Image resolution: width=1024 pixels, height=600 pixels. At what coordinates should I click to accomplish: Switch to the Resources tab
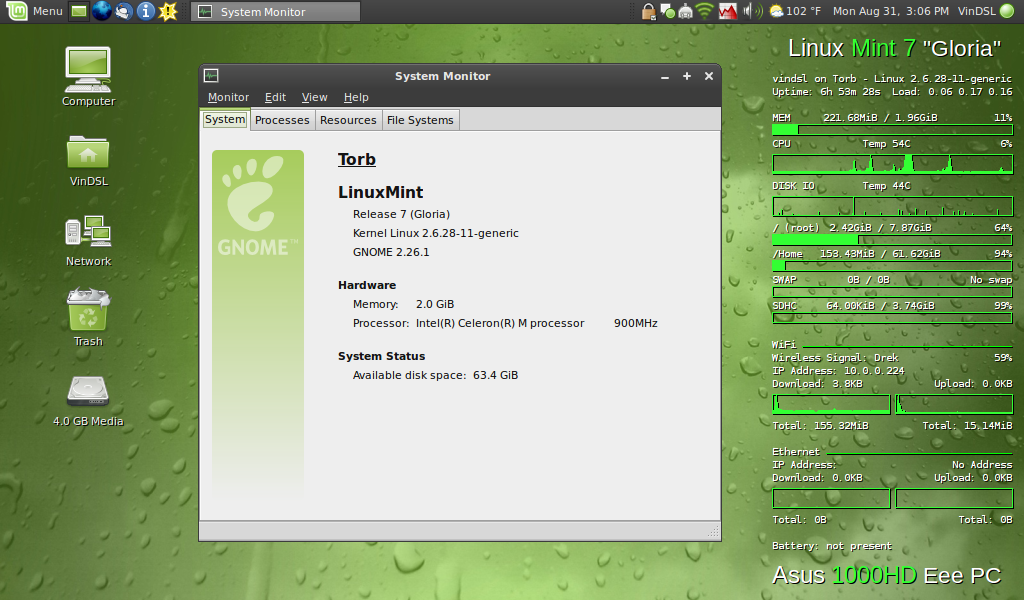coord(348,120)
